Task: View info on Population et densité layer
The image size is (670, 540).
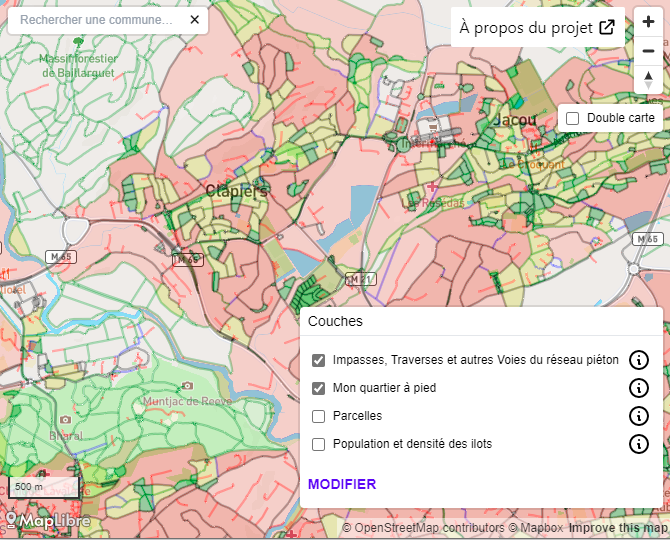Action: click(x=639, y=444)
